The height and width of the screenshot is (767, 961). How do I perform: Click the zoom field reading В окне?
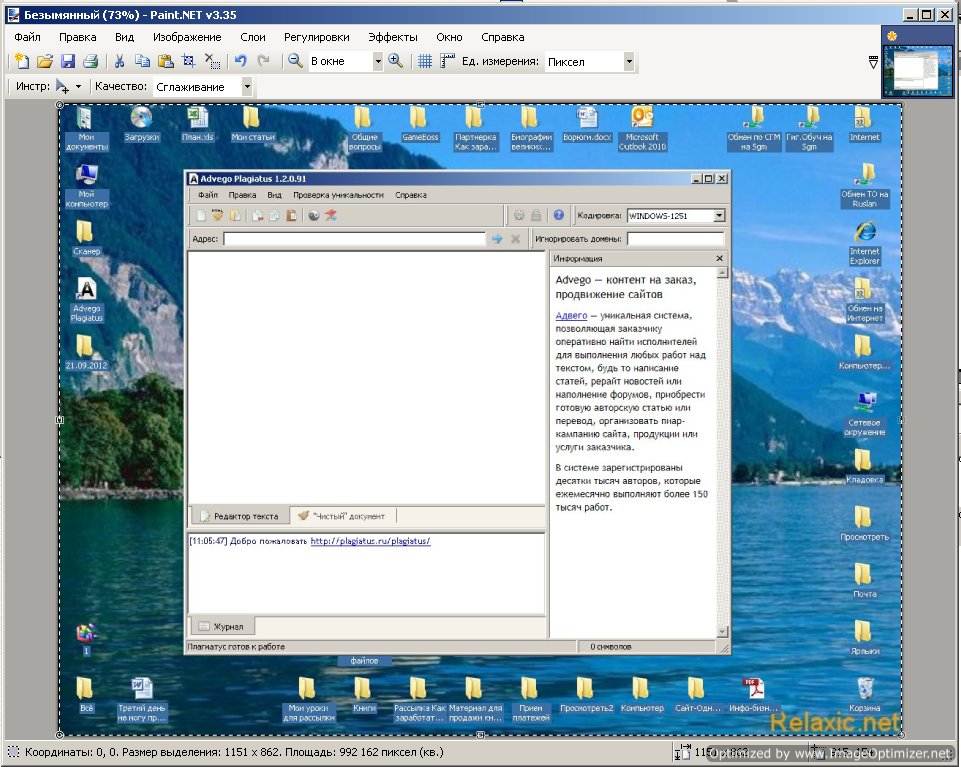pos(340,61)
